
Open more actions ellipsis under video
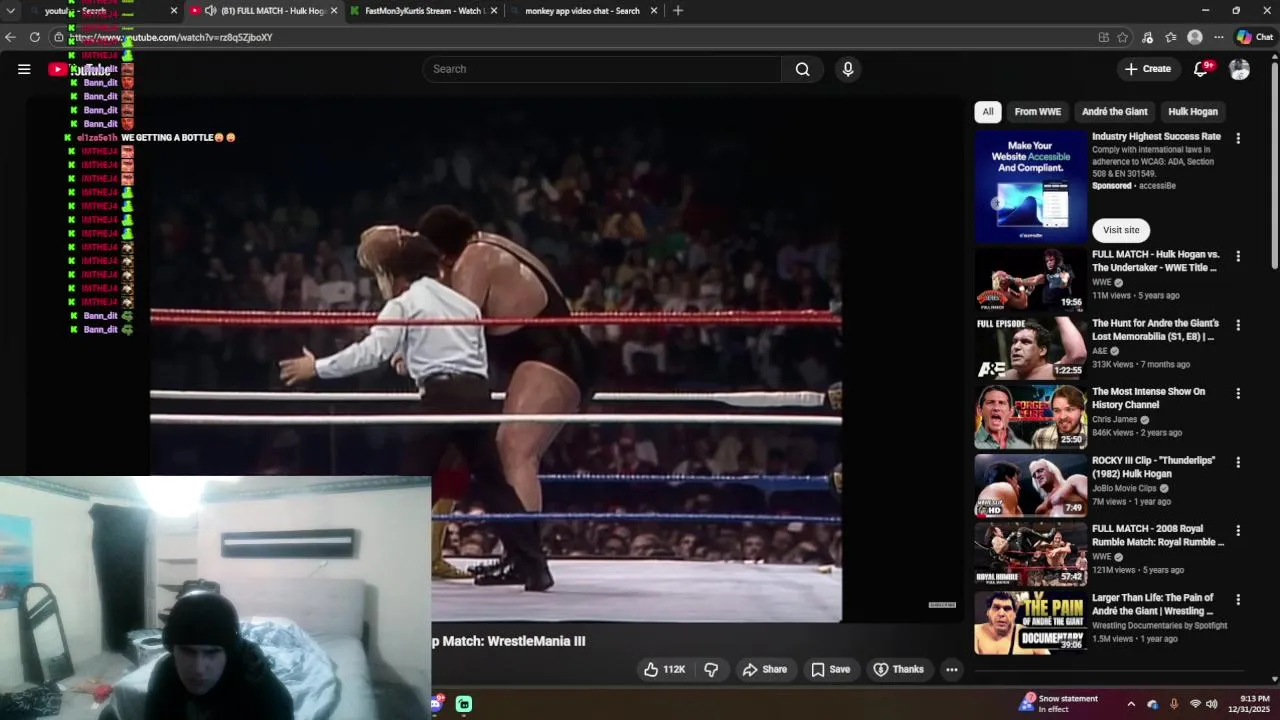[x=952, y=669]
